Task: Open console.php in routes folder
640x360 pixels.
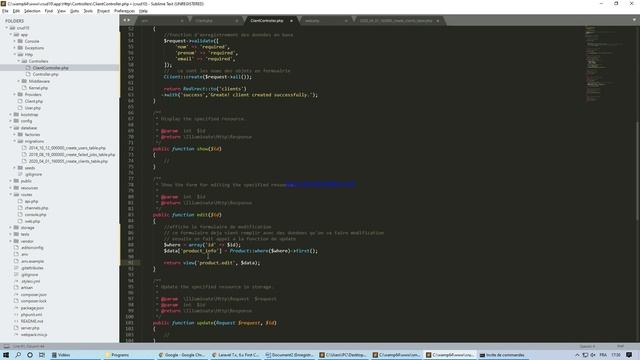Action: click(35, 215)
